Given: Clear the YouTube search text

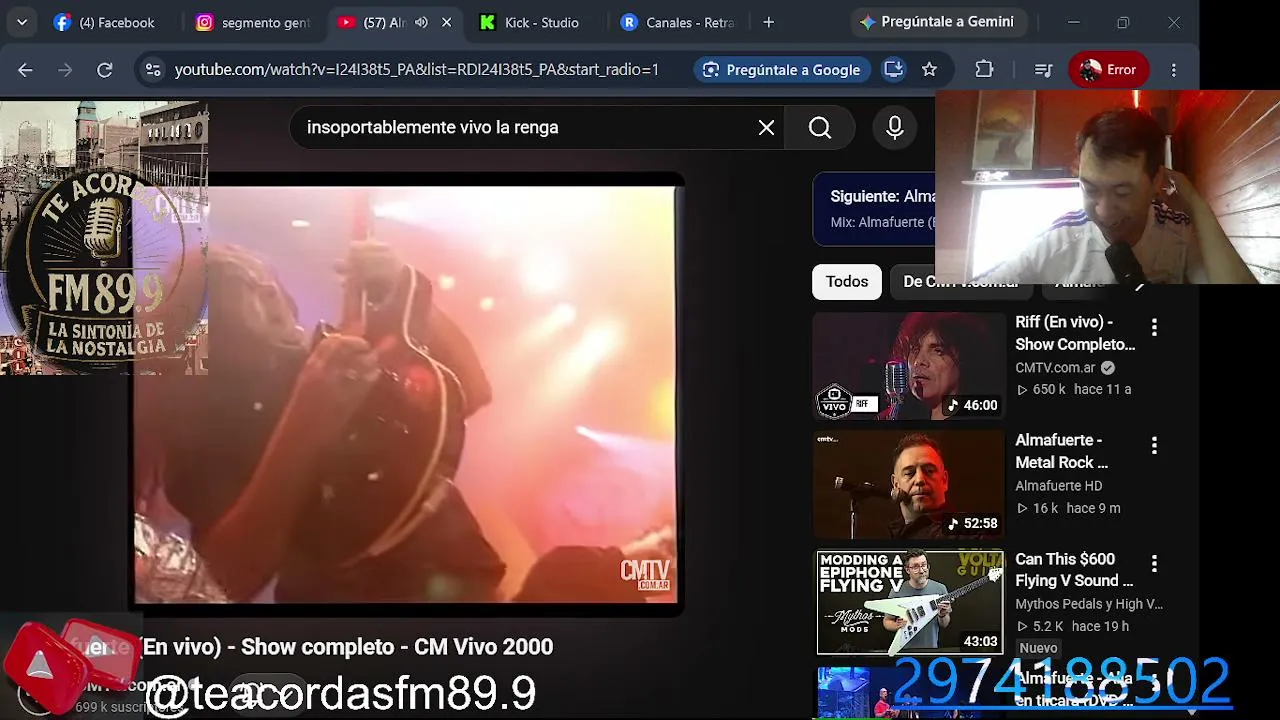Looking at the screenshot, I should coord(766,128).
